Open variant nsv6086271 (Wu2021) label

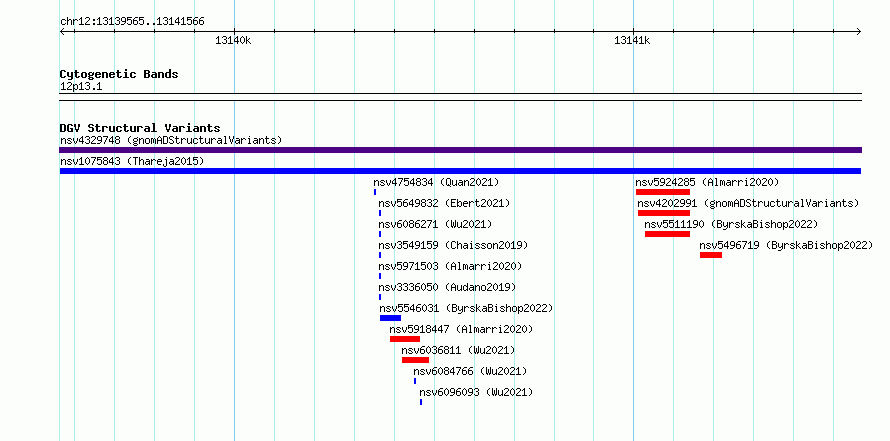tap(435, 224)
